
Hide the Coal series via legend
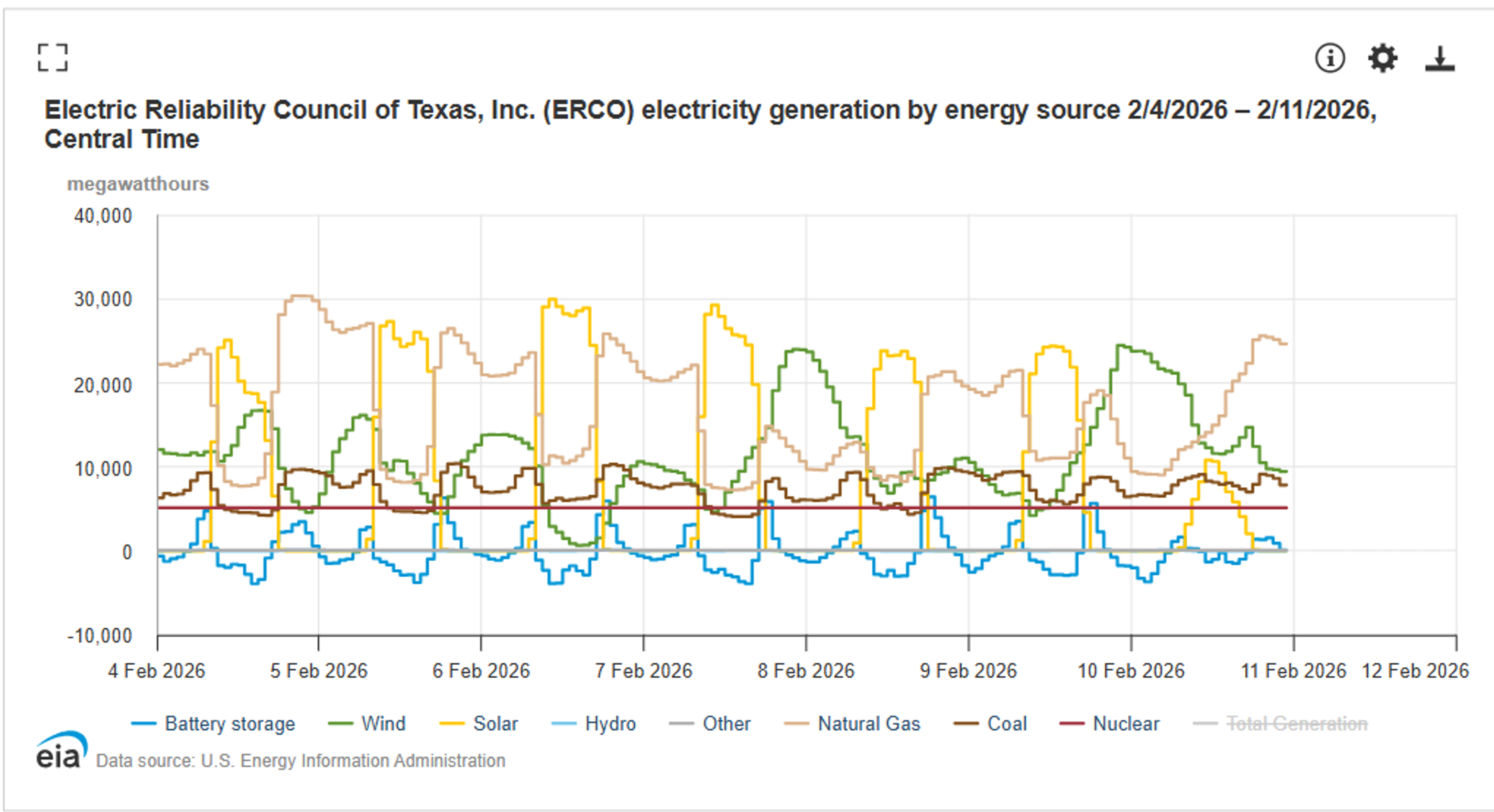click(1007, 724)
